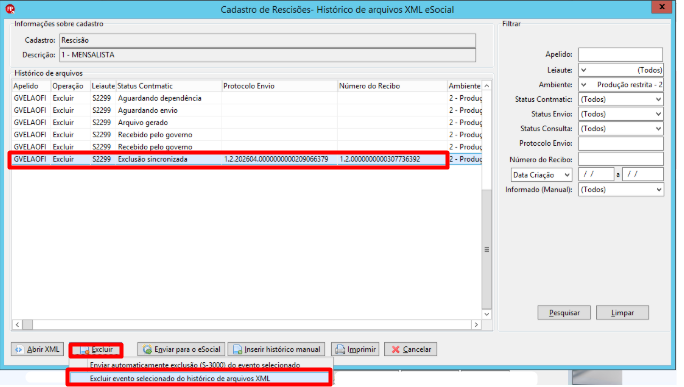Cancel with the Cancelar button
Viewport: 684px width, 387px height.
pos(410,349)
